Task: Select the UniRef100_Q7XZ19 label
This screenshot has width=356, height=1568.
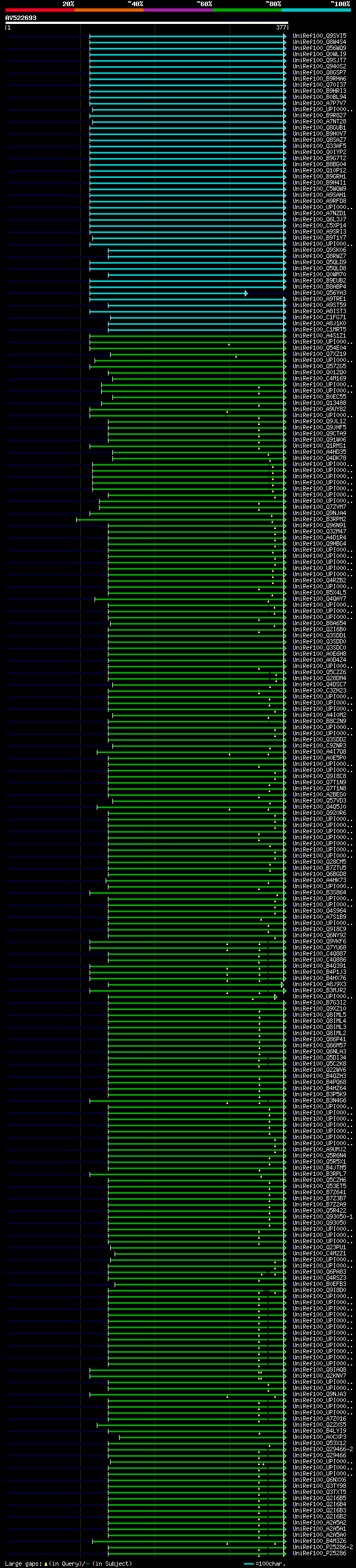Action: point(319,354)
